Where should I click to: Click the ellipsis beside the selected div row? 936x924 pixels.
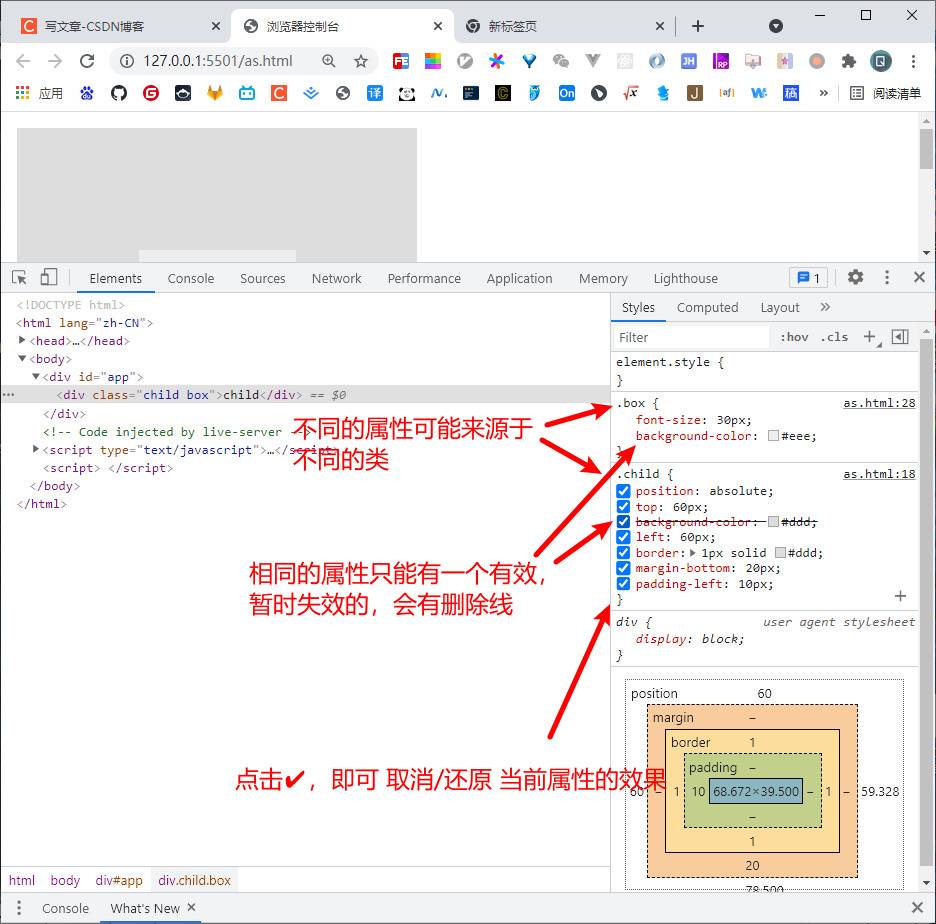[8, 395]
